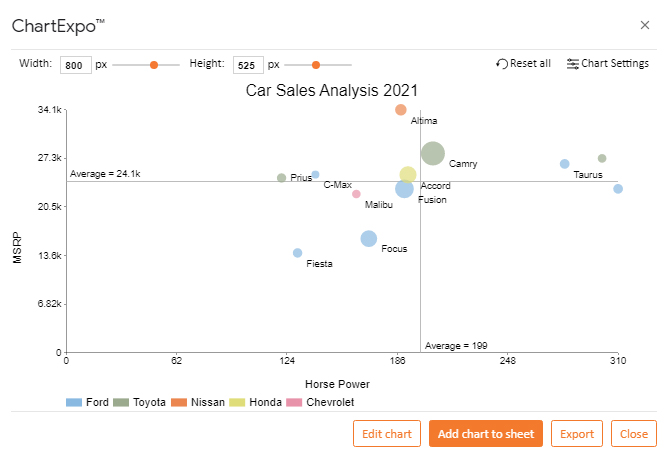
Task: Click the 34.1k y-axis tick label
Action: point(49,110)
